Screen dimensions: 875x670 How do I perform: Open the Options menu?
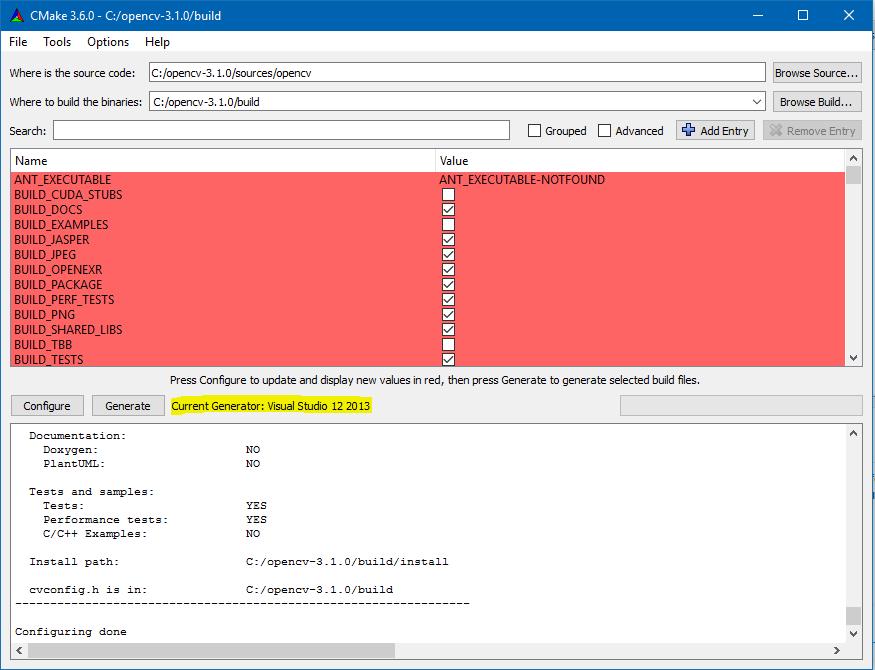(108, 42)
